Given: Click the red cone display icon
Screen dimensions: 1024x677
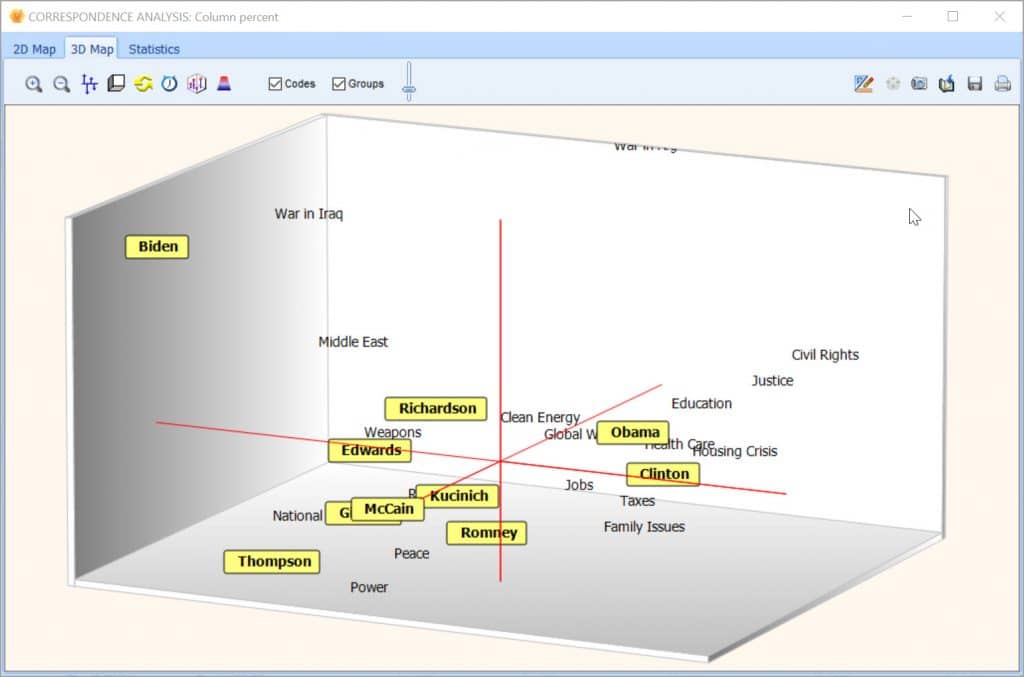Looking at the screenshot, I should (x=224, y=84).
